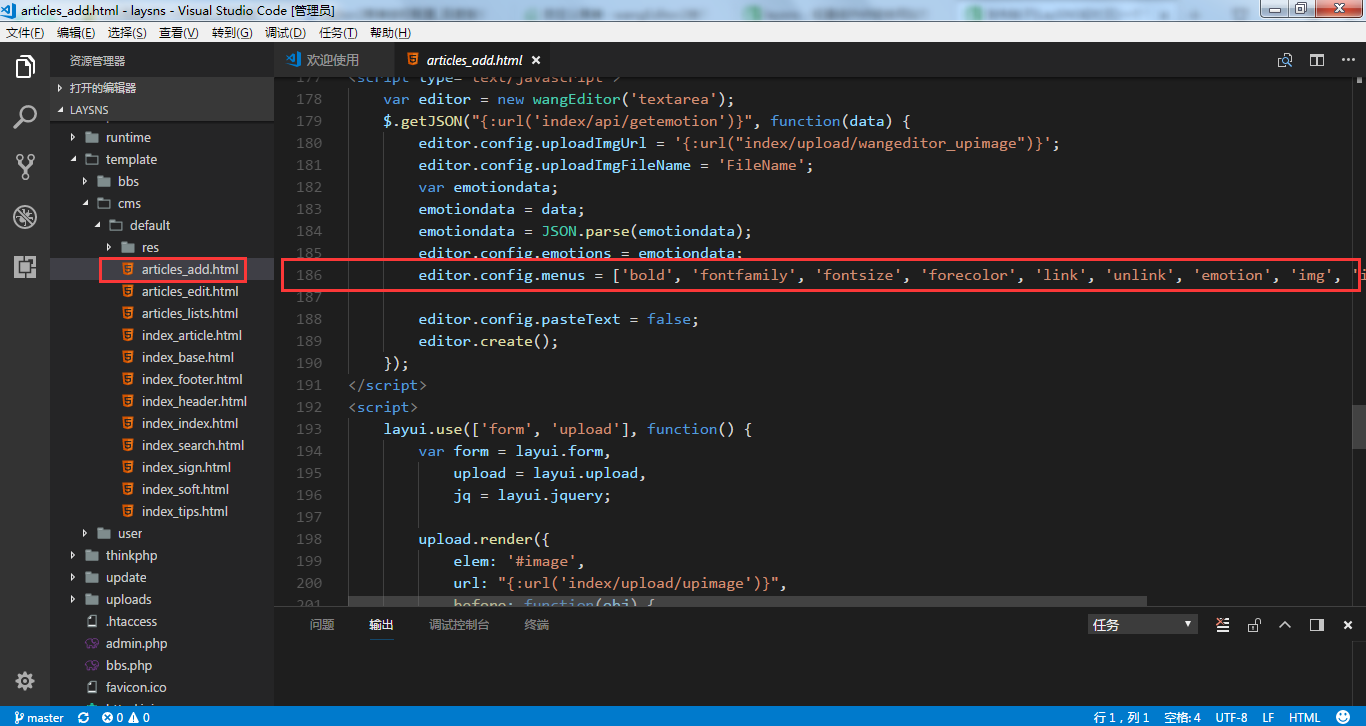Open the Source Control view

25,167
